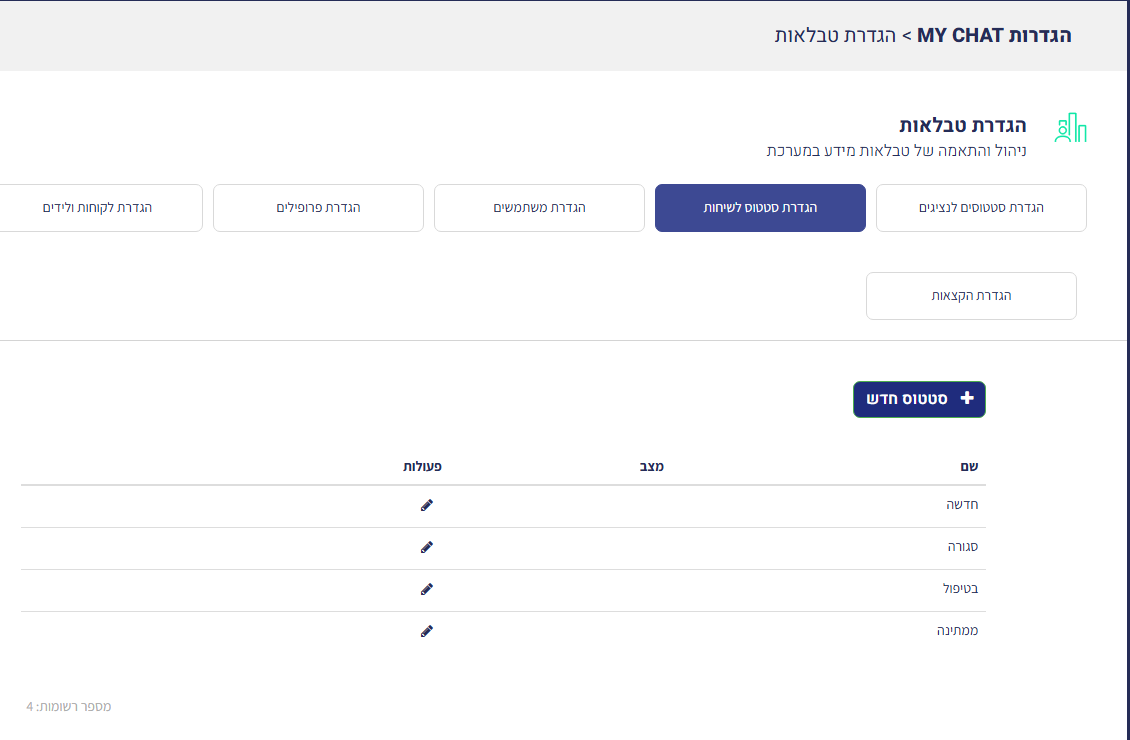Select the ממתינה row name
The width and height of the screenshot is (1130, 740).
pyautogui.click(x=957, y=631)
